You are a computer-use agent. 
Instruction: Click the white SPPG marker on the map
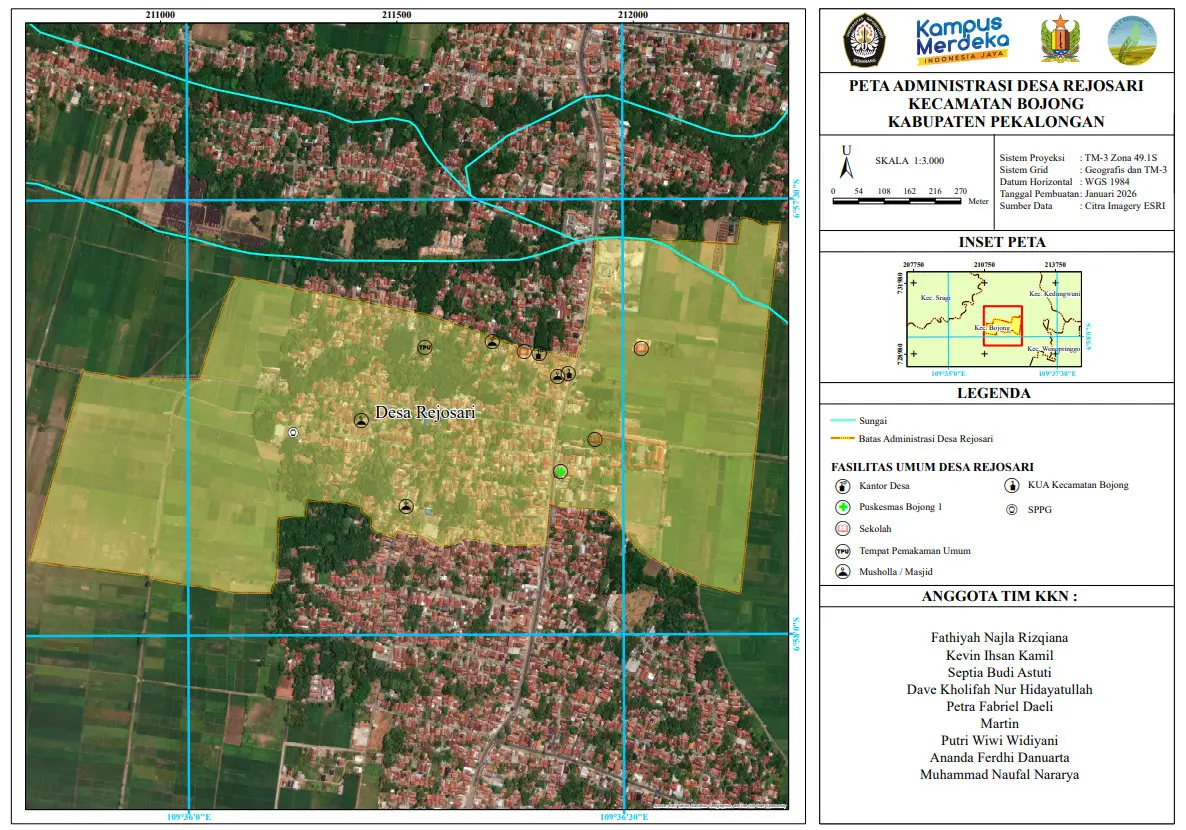[293, 432]
